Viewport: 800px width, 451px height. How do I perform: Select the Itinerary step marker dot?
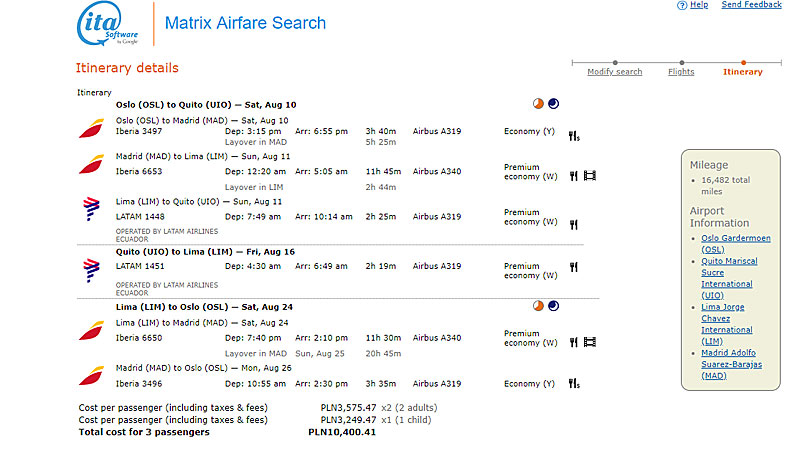(743, 63)
